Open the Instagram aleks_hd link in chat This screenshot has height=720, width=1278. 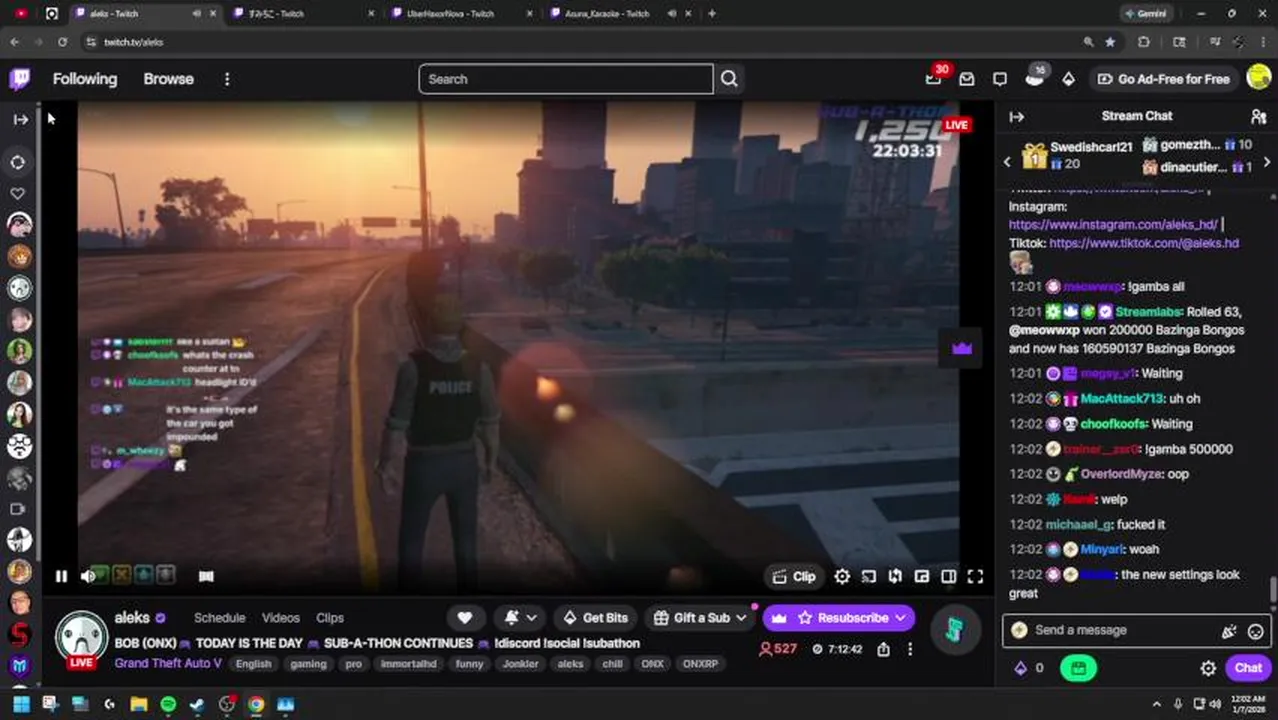pyautogui.click(x=1113, y=225)
